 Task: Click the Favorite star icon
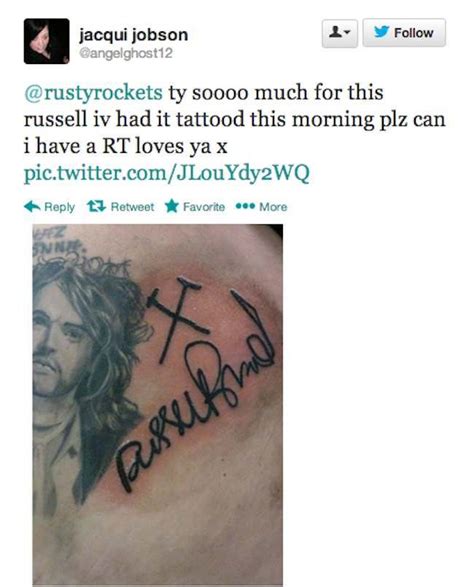(172, 206)
